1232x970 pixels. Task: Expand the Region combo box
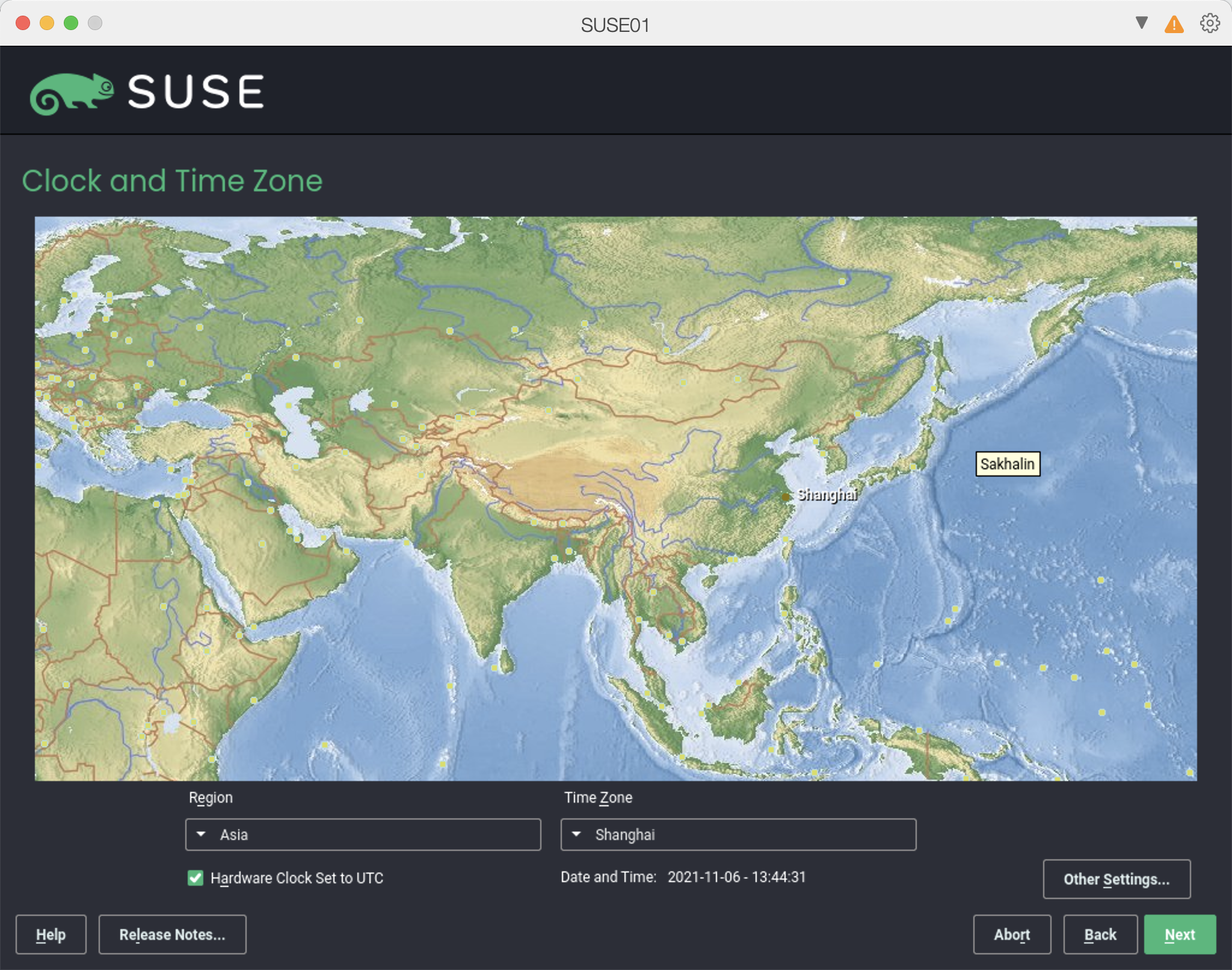tap(363, 834)
